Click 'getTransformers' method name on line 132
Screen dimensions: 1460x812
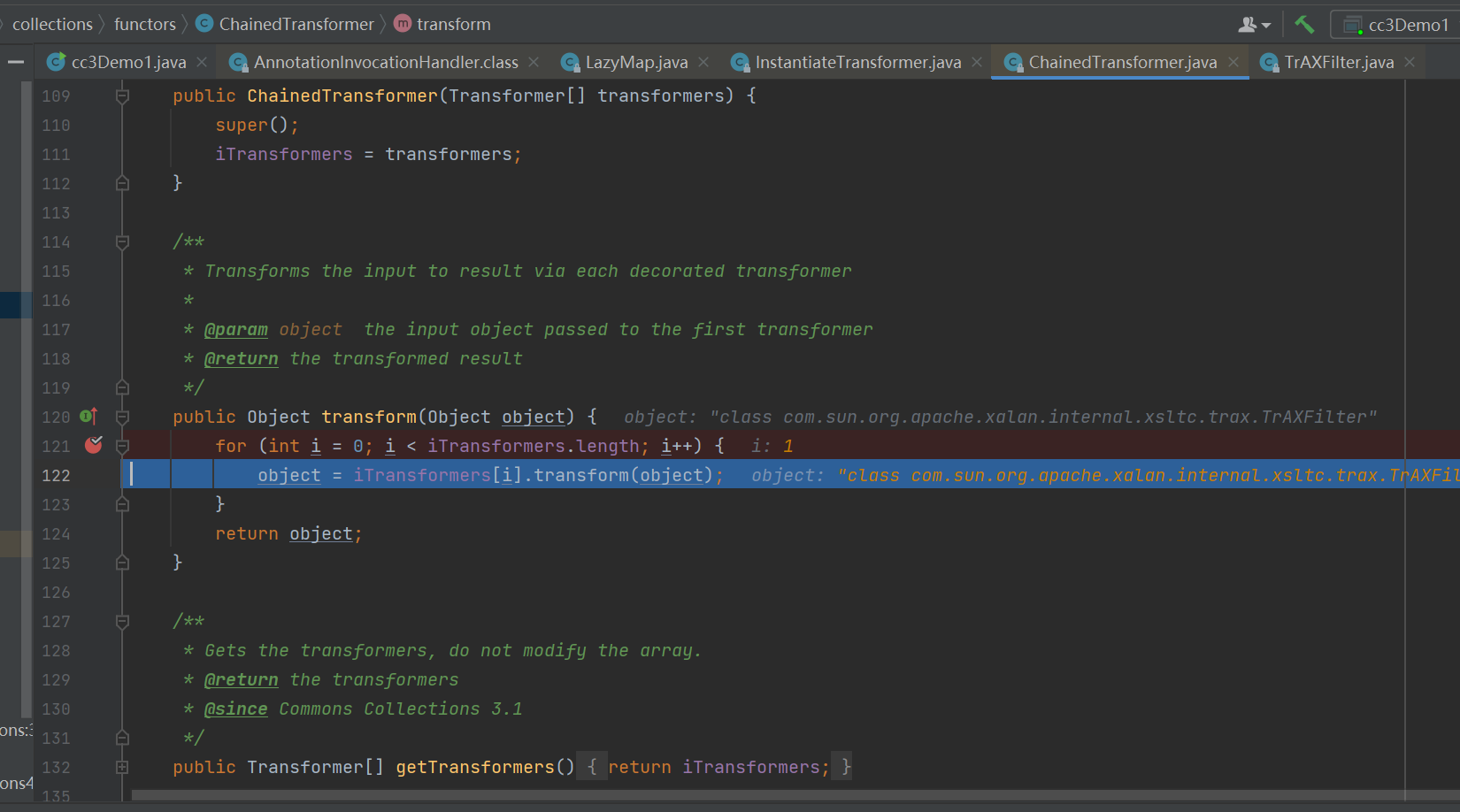[475, 767]
